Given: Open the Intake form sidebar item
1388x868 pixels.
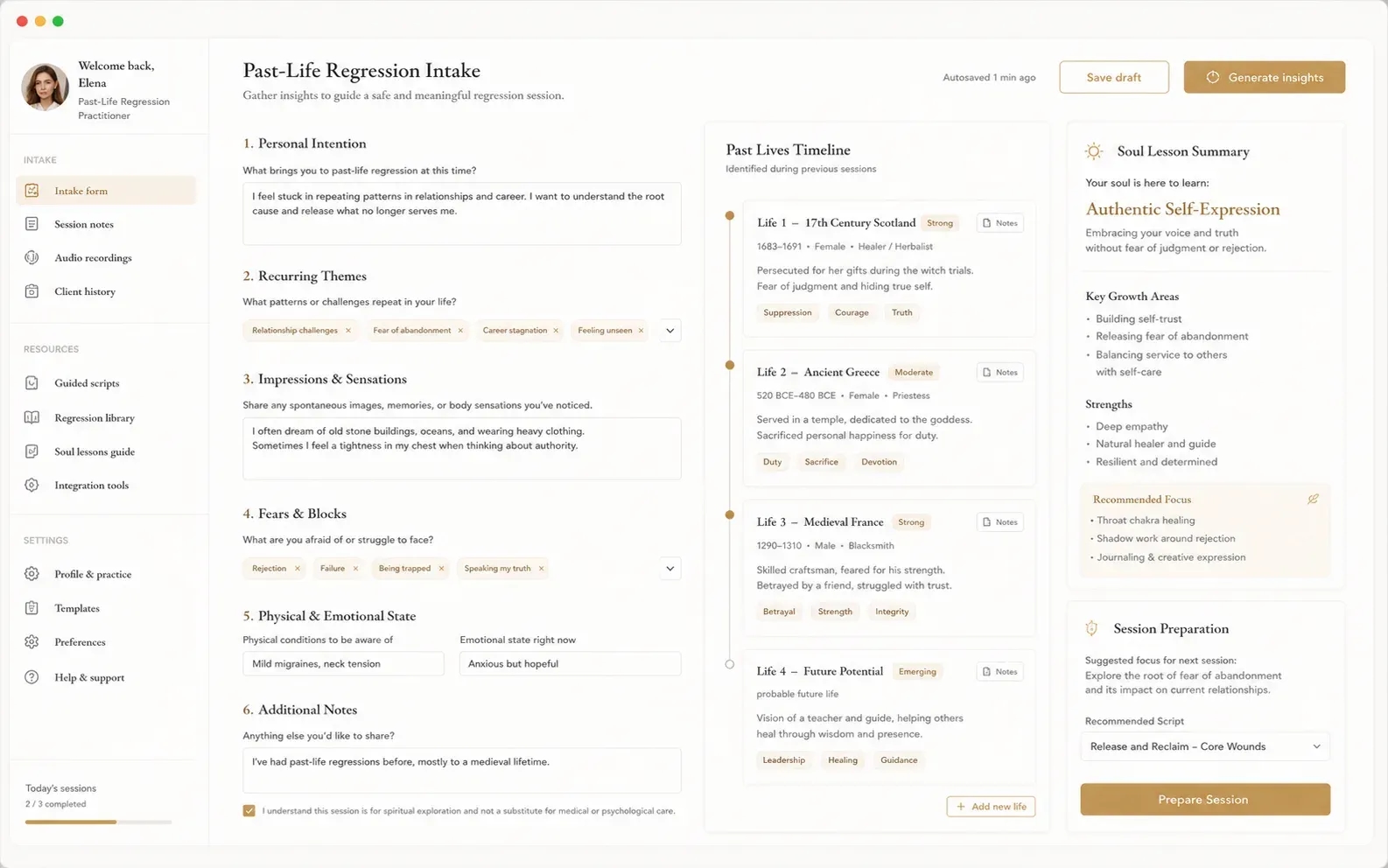Looking at the screenshot, I should (x=106, y=191).
